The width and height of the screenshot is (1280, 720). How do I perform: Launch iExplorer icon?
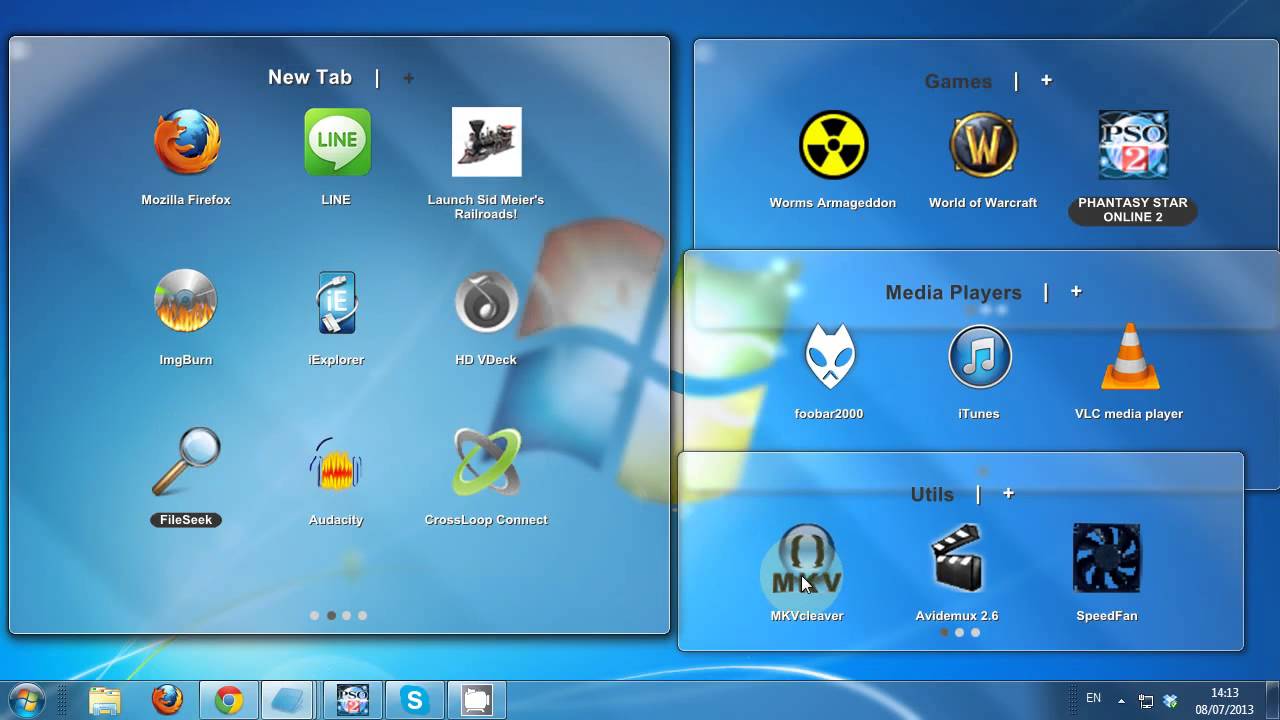tap(336, 302)
